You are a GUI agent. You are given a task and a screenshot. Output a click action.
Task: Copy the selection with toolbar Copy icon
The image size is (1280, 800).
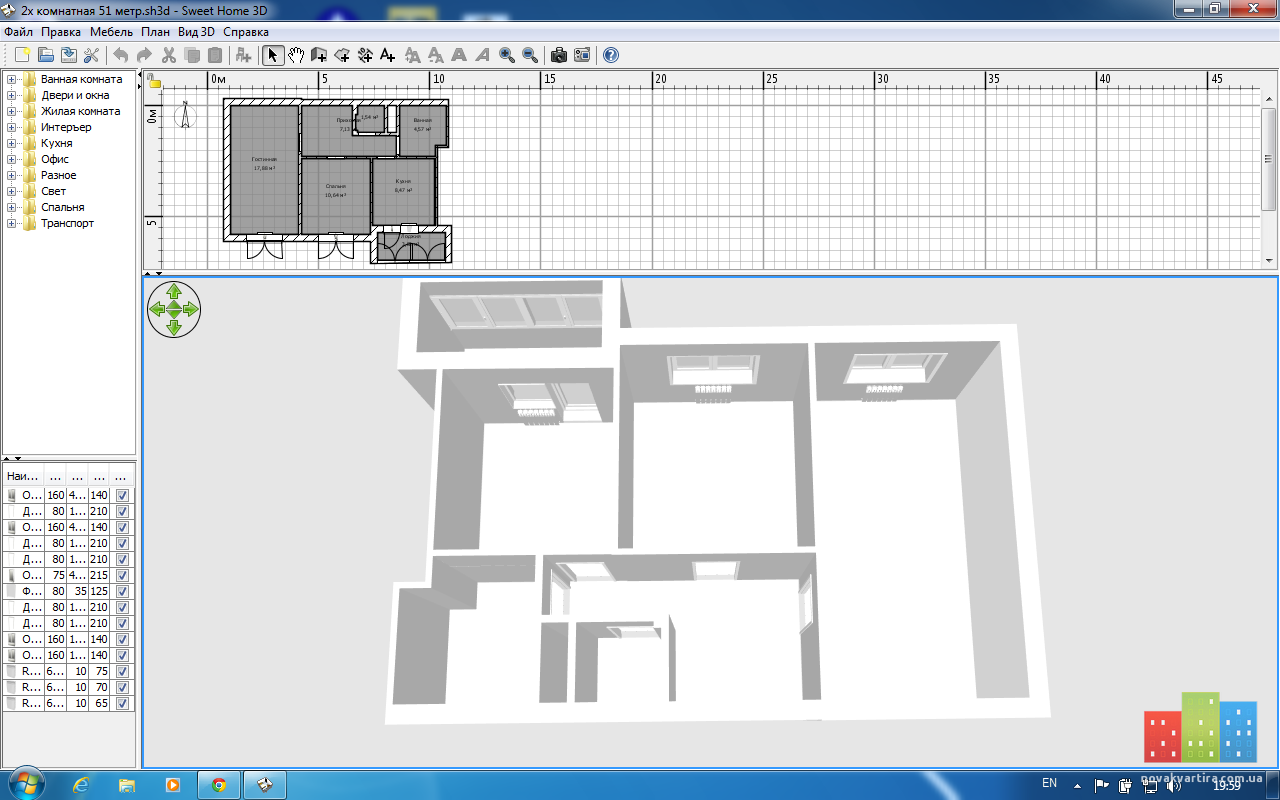tap(192, 55)
